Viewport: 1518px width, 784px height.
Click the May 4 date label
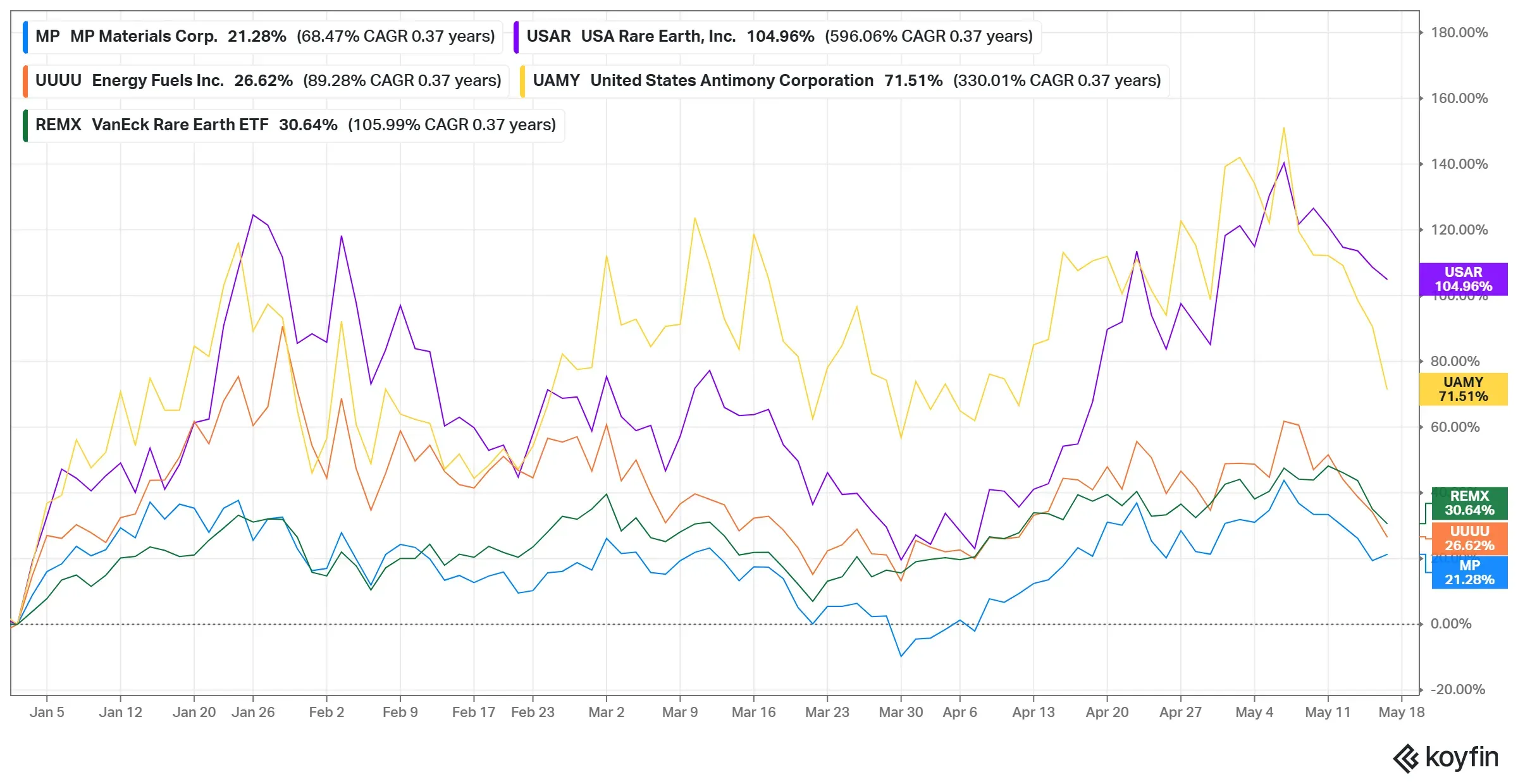click(1254, 713)
